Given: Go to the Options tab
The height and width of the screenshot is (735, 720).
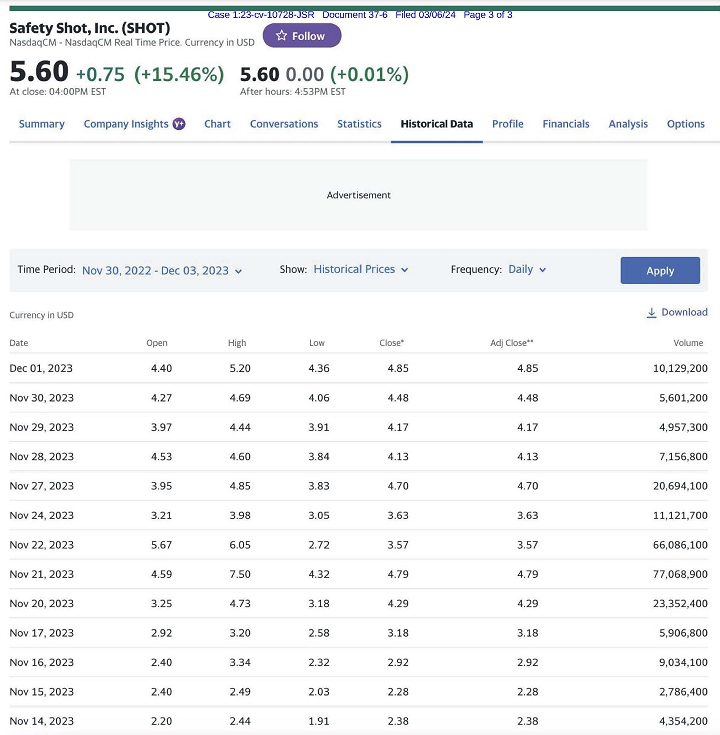Looking at the screenshot, I should pyautogui.click(x=685, y=124).
